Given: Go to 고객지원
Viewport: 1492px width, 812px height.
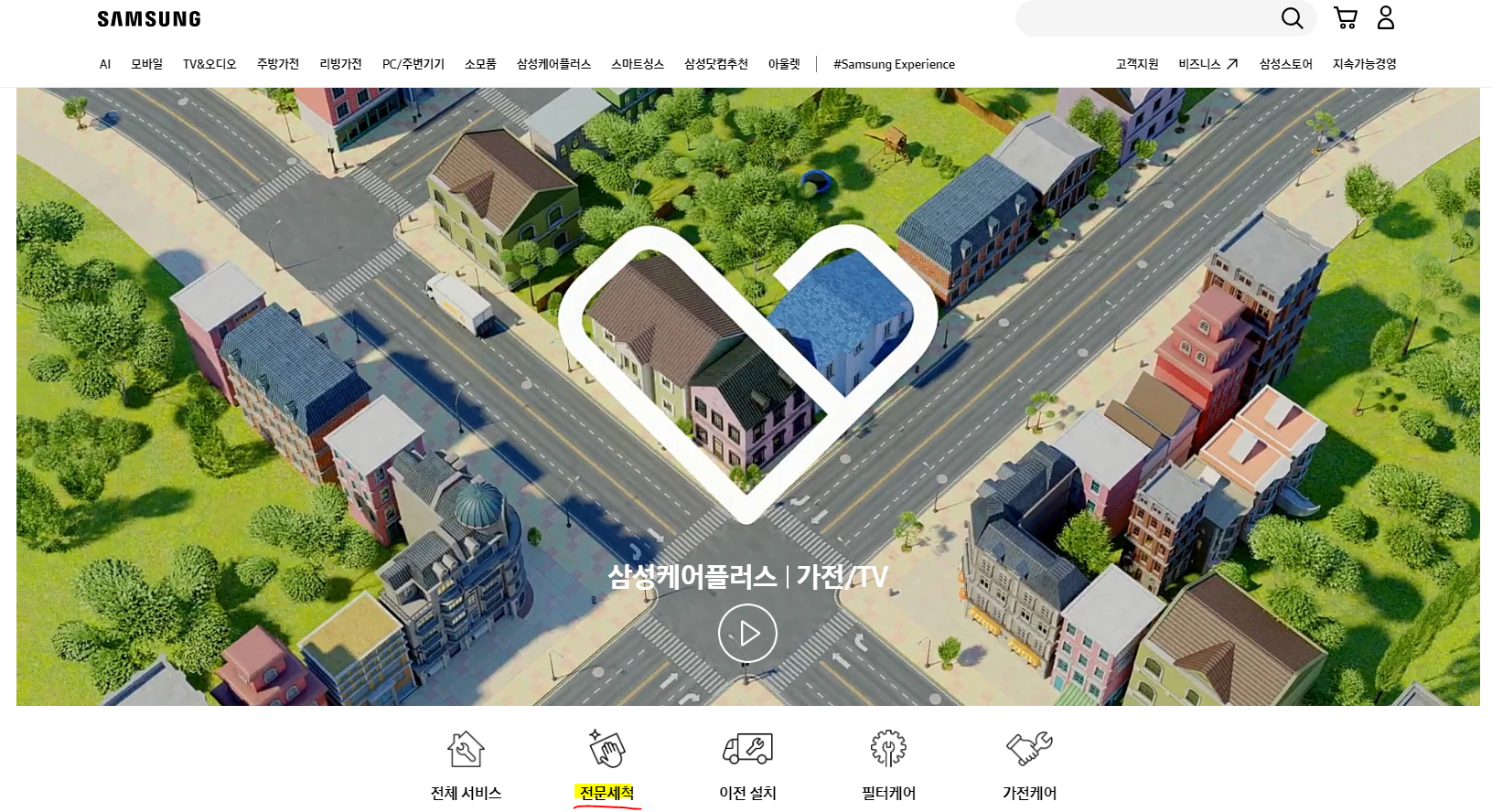Looking at the screenshot, I should [1137, 64].
